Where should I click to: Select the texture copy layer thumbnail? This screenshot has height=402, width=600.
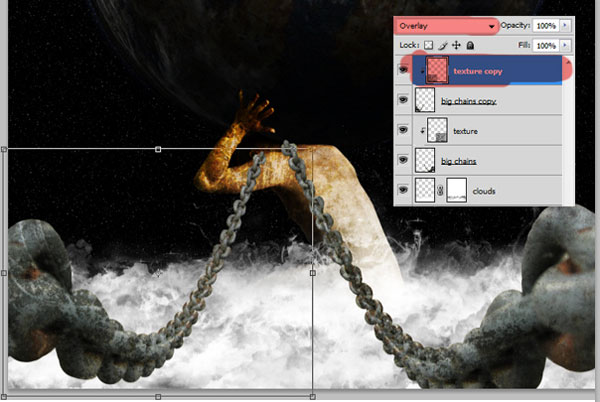pyautogui.click(x=437, y=70)
